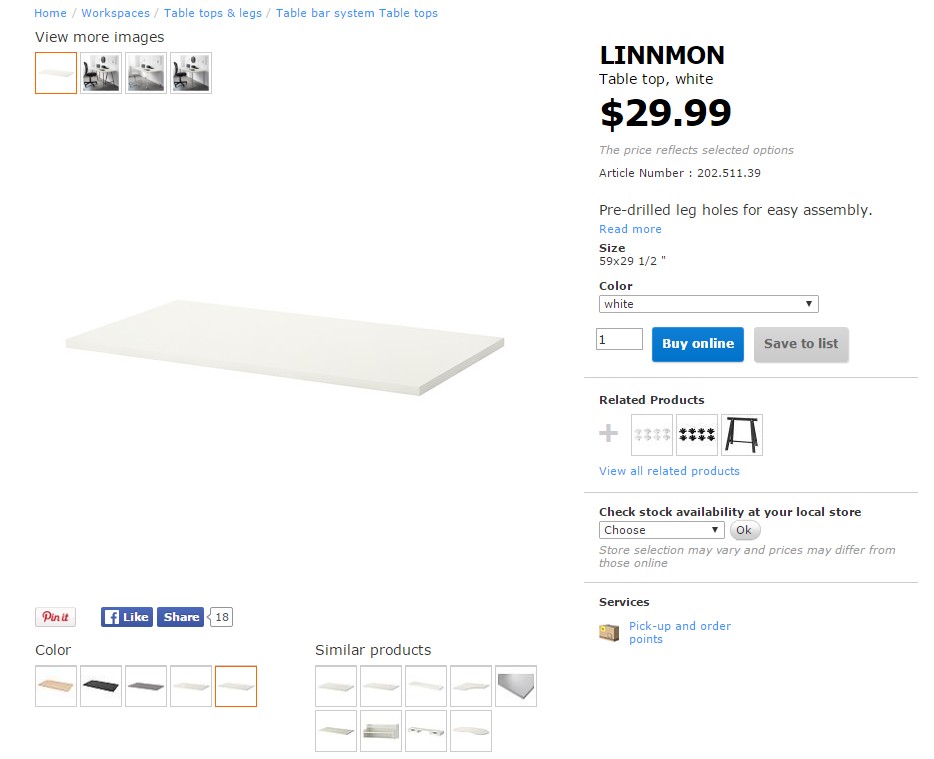Select the black-brown color swatch
934x759 pixels.
point(101,686)
